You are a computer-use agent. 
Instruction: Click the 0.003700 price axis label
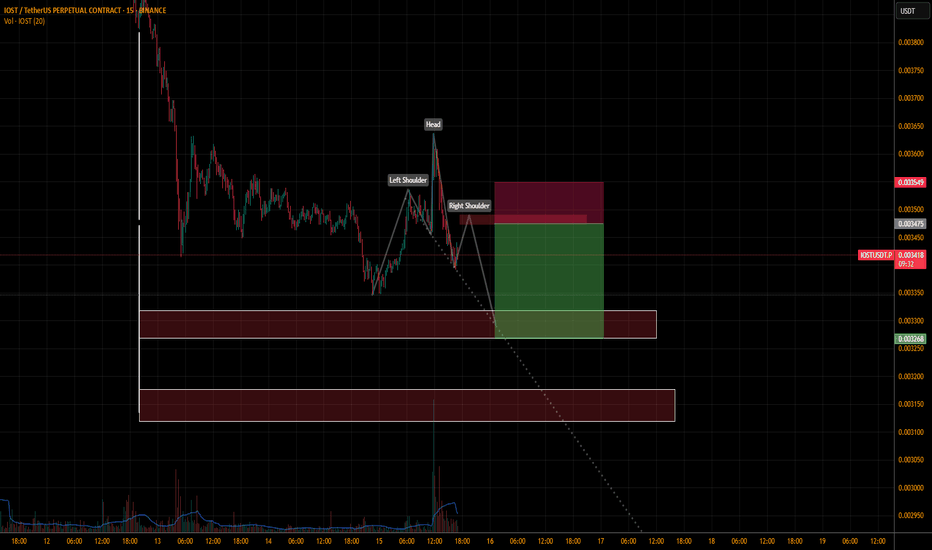911,98
